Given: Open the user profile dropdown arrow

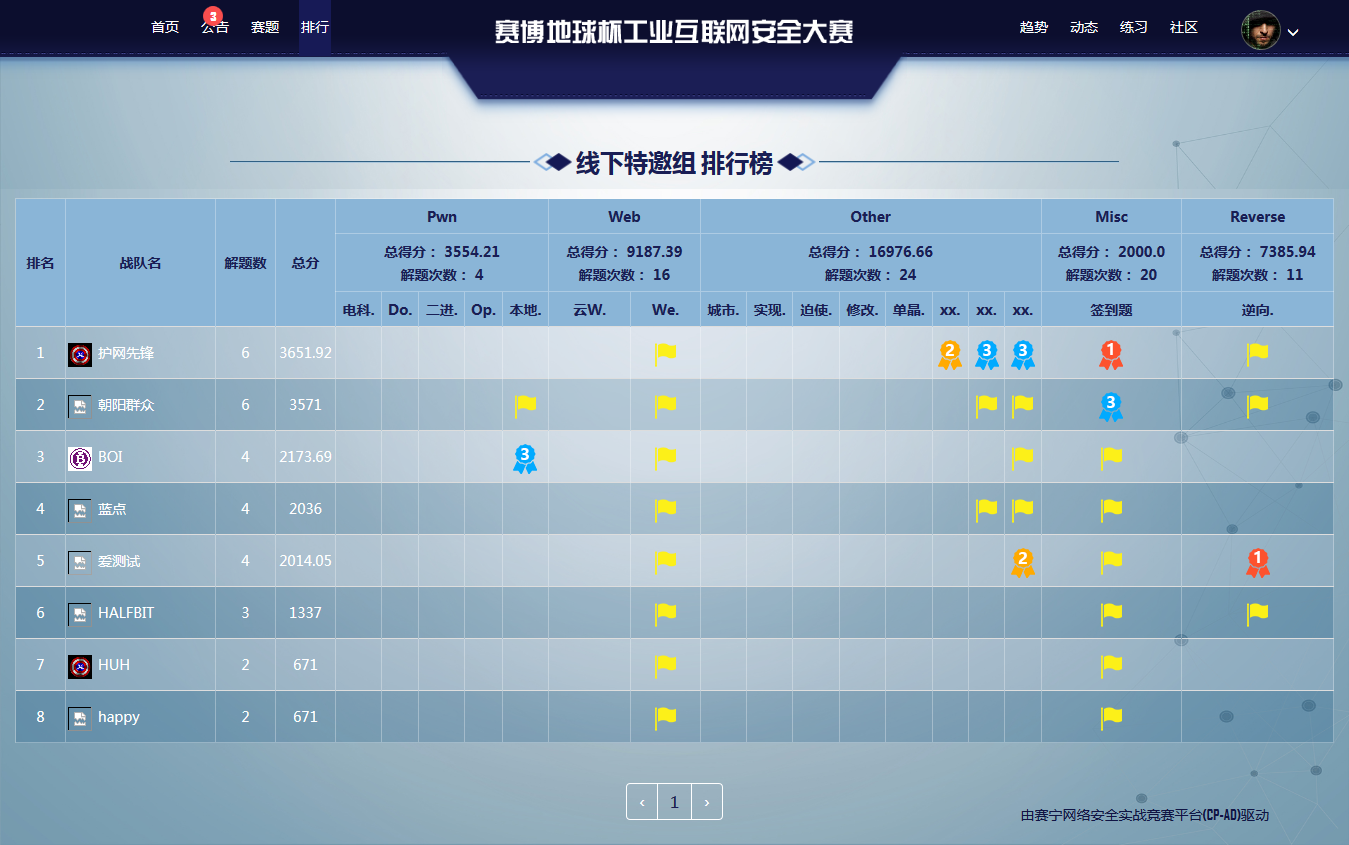Looking at the screenshot, I should click(x=1293, y=32).
